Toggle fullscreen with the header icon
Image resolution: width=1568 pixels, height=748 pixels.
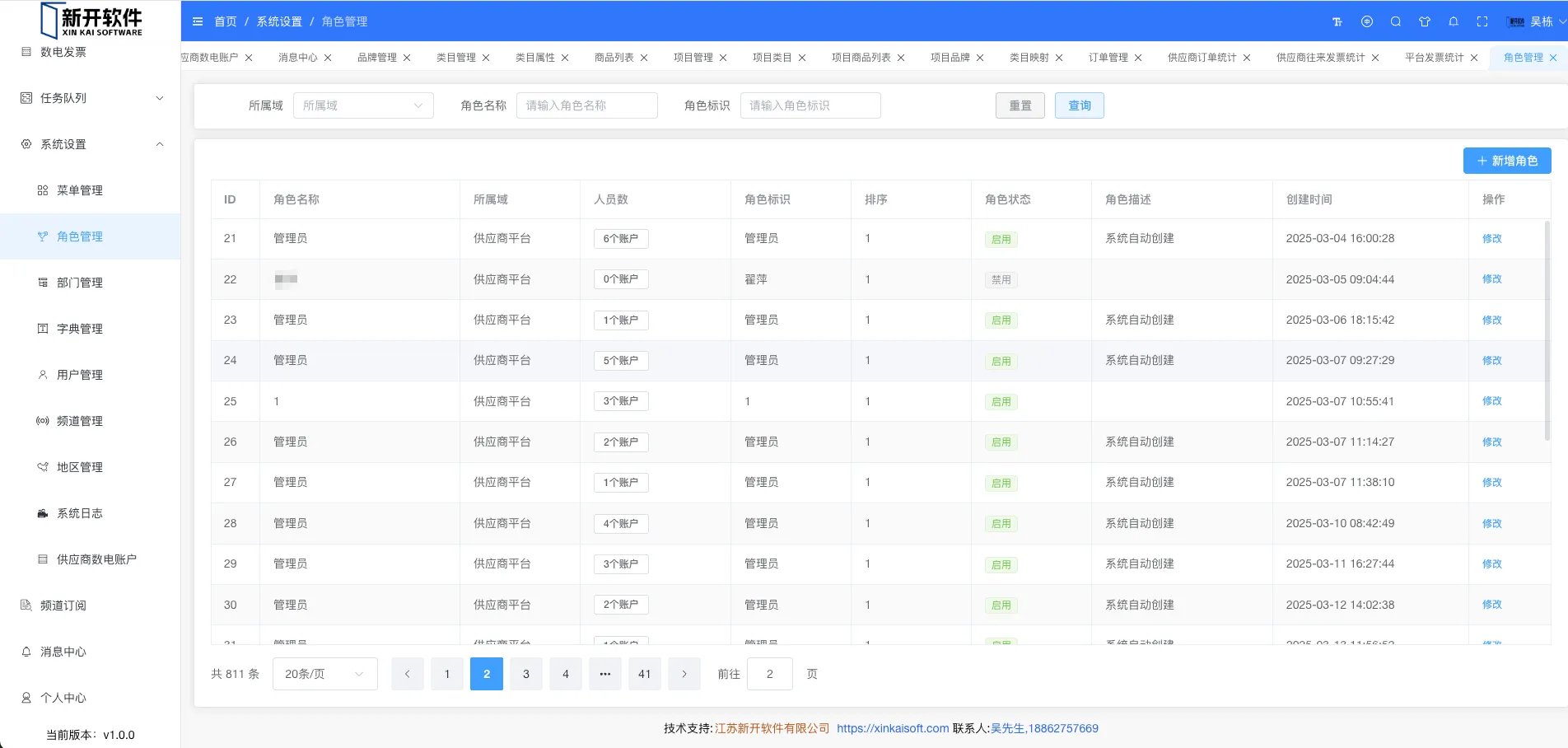coord(1482,22)
